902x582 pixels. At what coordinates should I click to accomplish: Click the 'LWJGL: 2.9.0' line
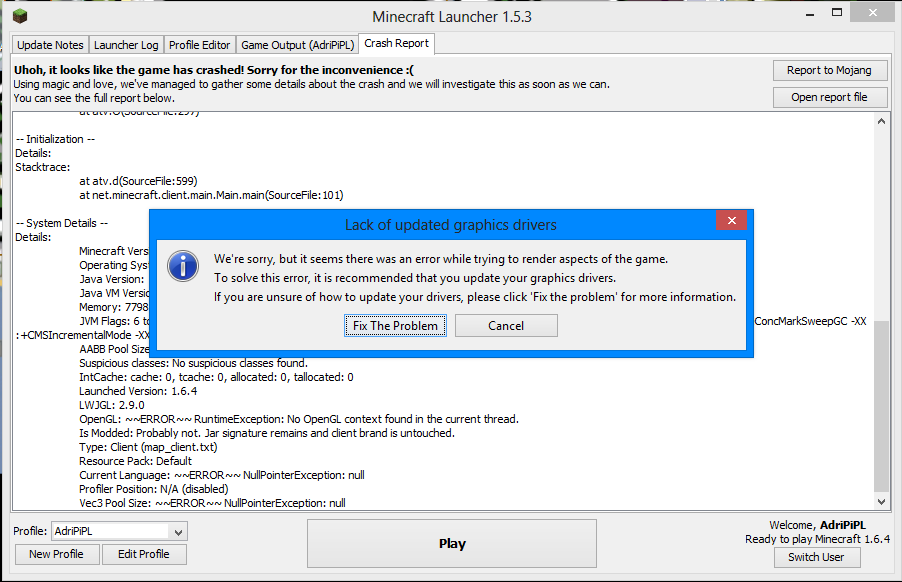point(112,405)
